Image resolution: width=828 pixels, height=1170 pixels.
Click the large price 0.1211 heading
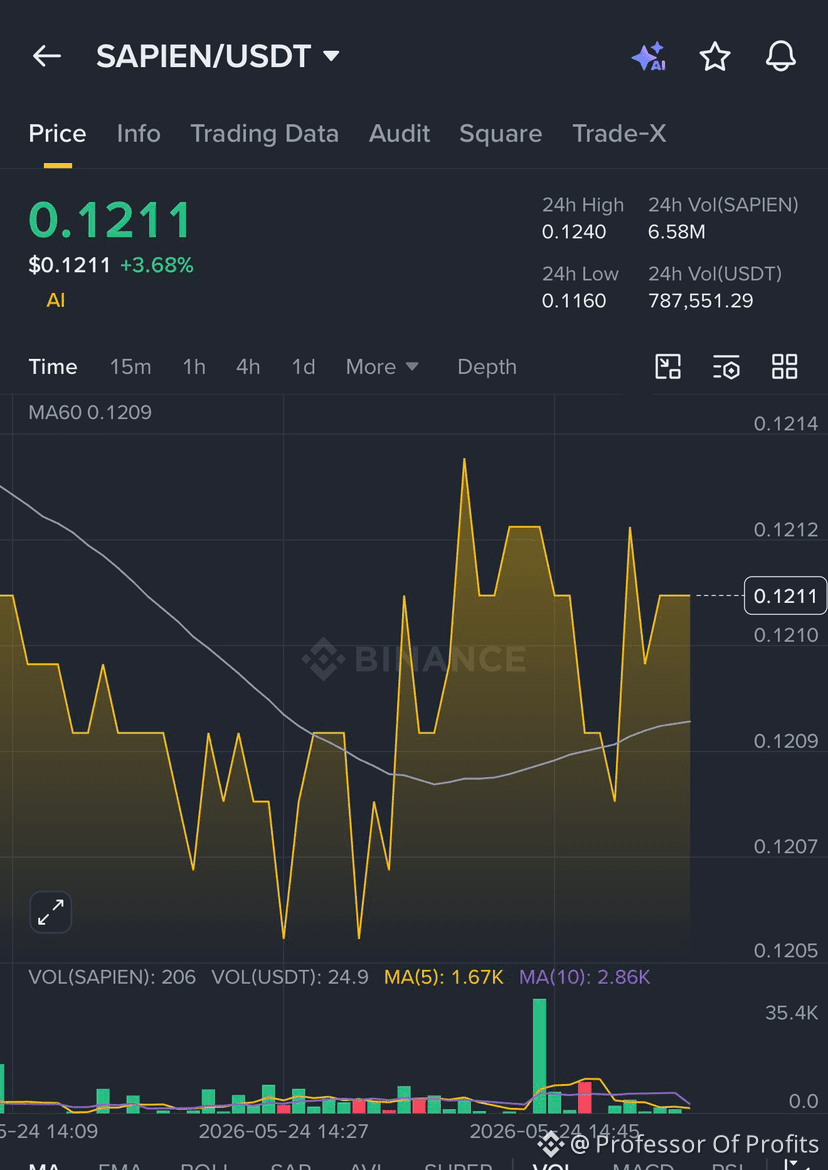110,220
